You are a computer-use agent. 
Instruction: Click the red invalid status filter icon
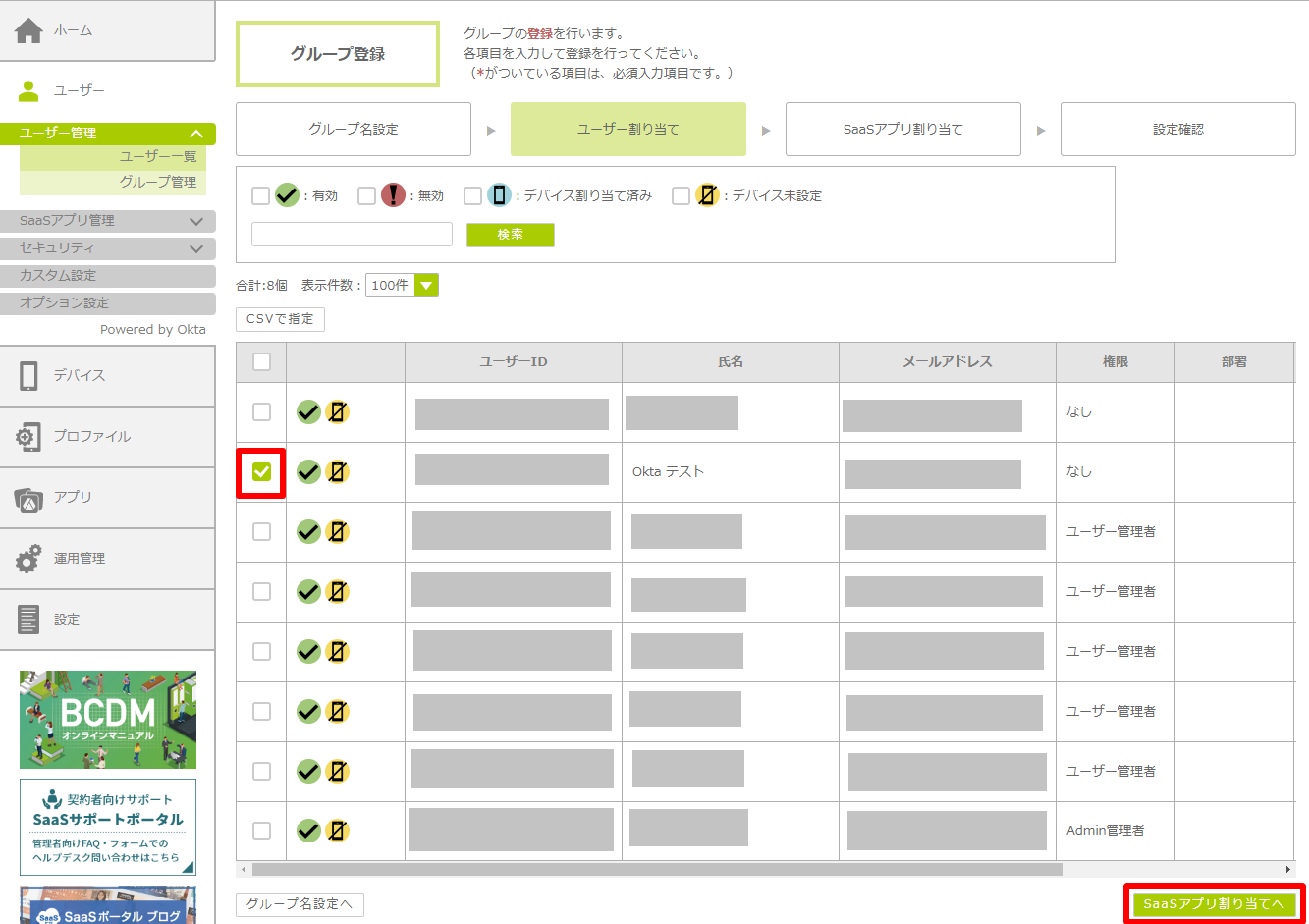point(393,195)
